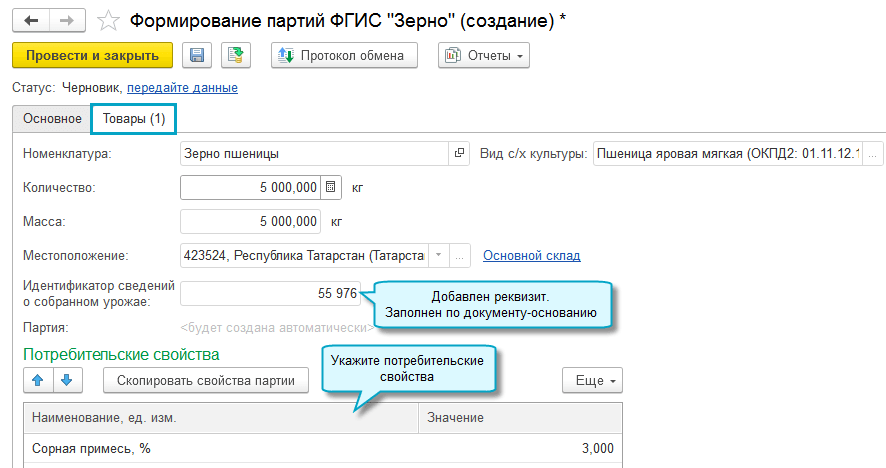The width and height of the screenshot is (886, 468).
Task: Expand the Еще menu
Action: tap(593, 380)
